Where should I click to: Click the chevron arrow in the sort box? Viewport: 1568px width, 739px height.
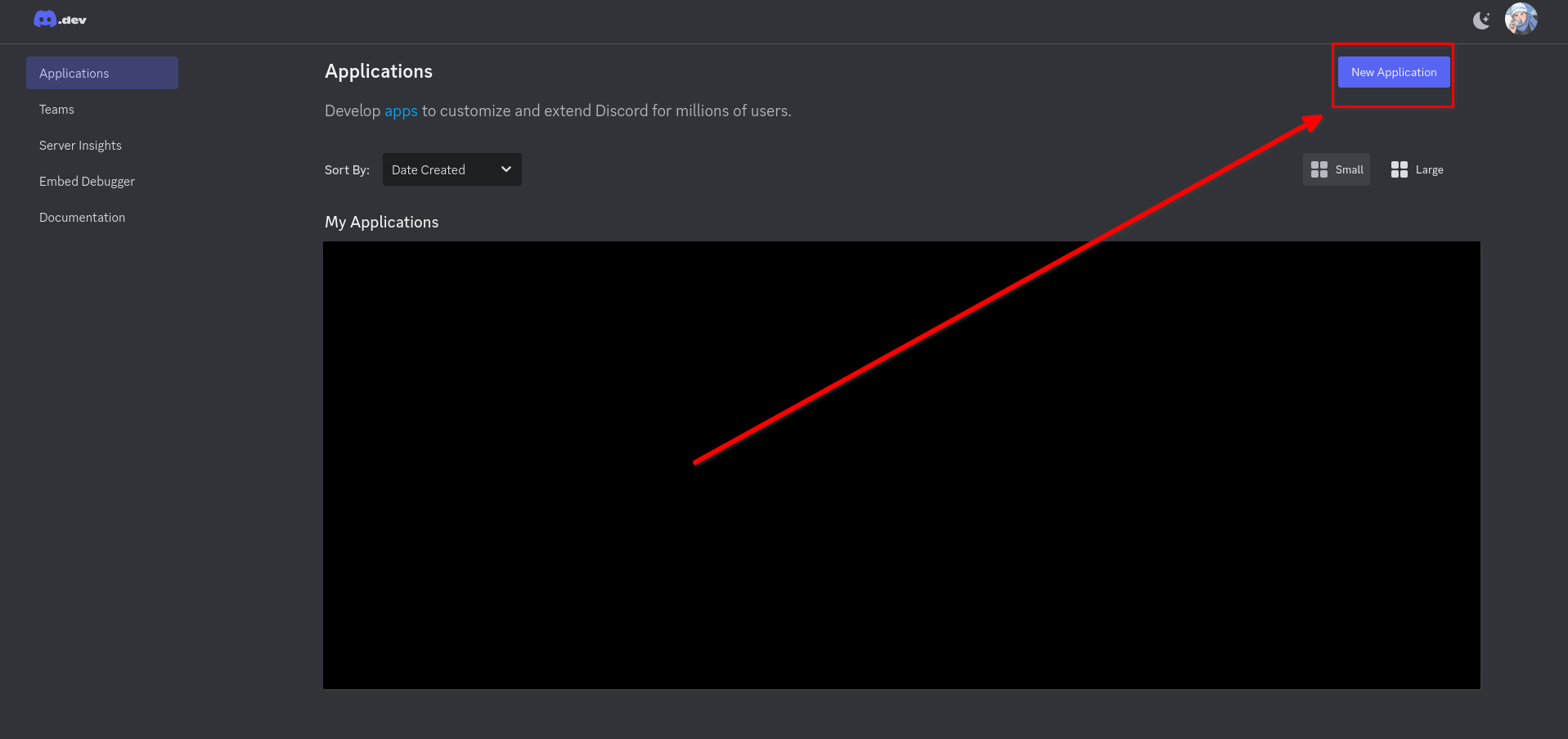tap(506, 169)
